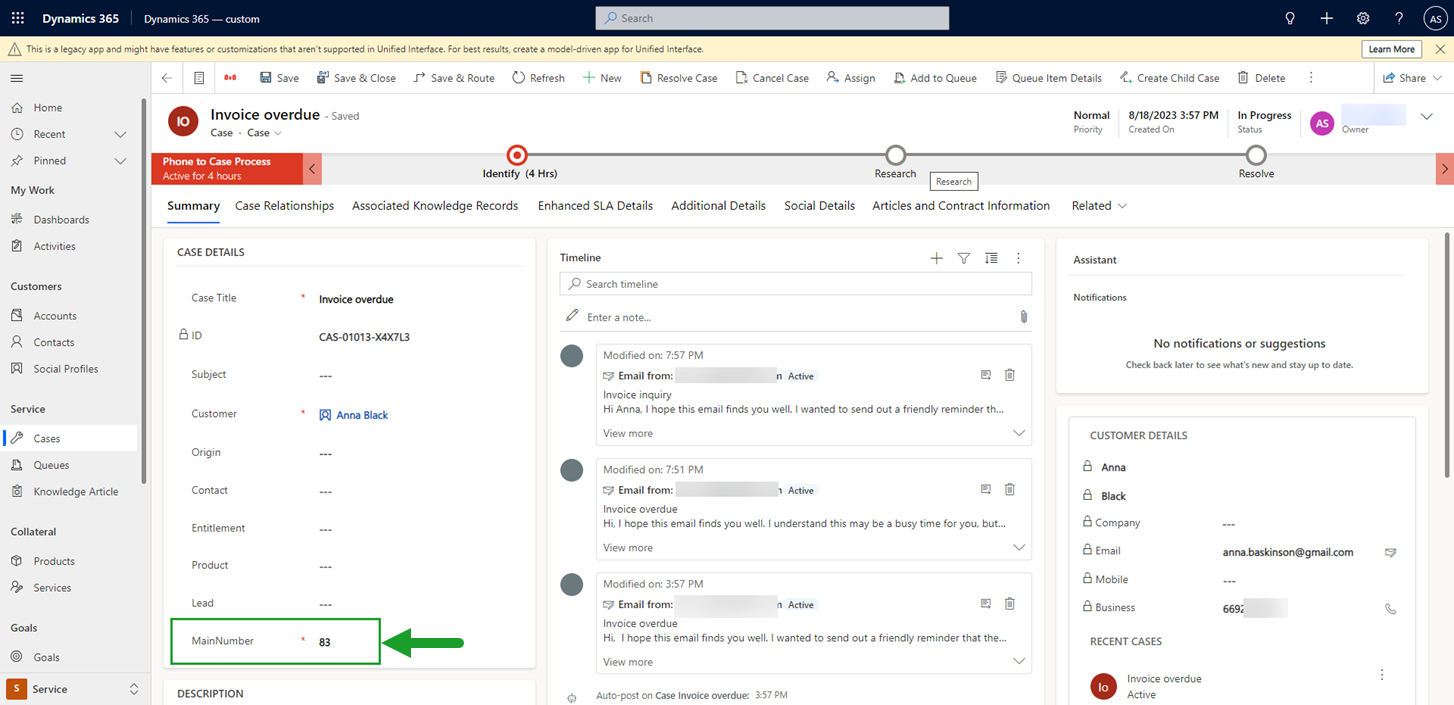
Task: Refresh the case record
Action: [538, 78]
